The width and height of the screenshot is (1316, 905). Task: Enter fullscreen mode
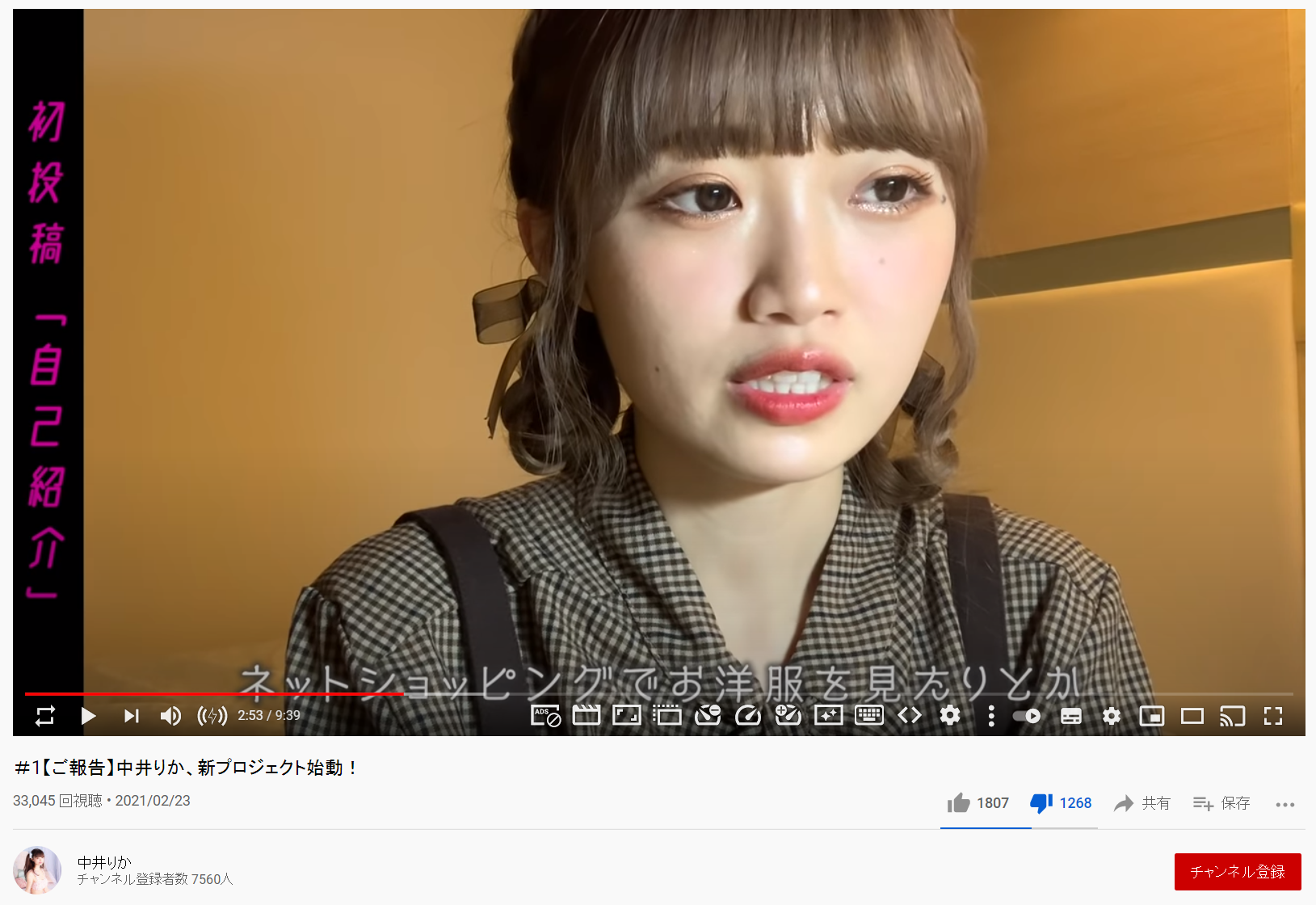pyautogui.click(x=1273, y=716)
